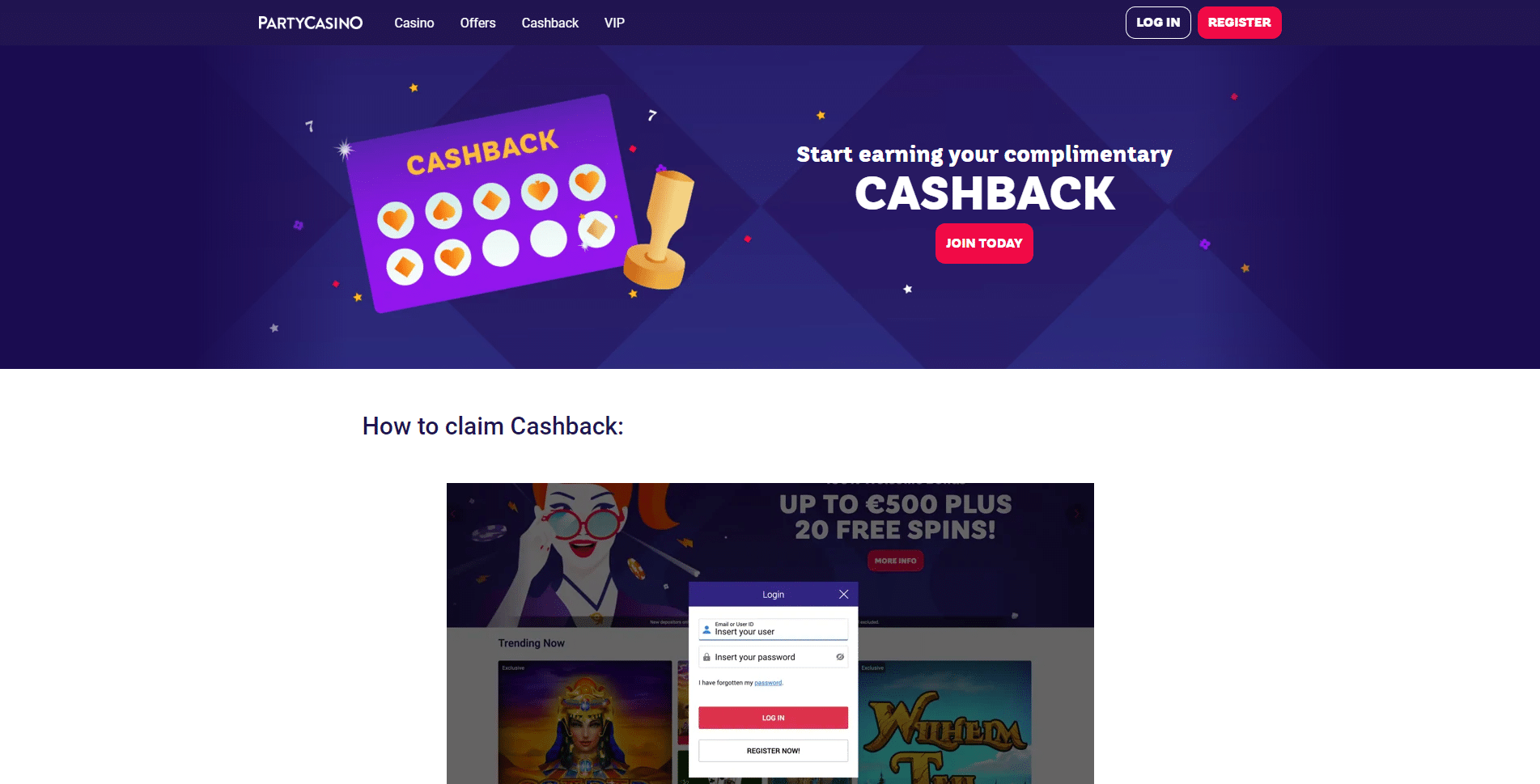
Task: Go to the Cashback page
Action: 550,23
